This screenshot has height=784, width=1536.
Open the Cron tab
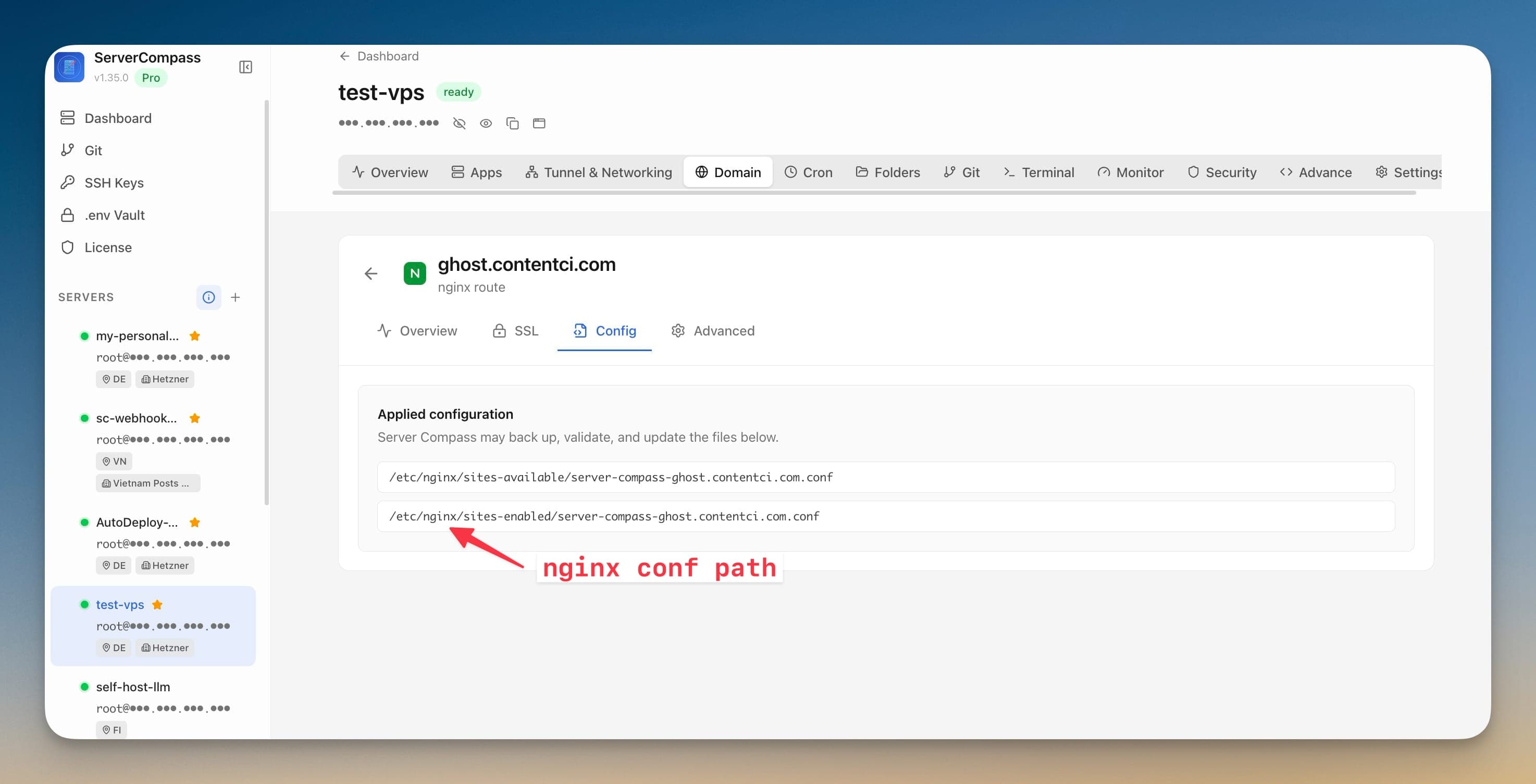[809, 172]
